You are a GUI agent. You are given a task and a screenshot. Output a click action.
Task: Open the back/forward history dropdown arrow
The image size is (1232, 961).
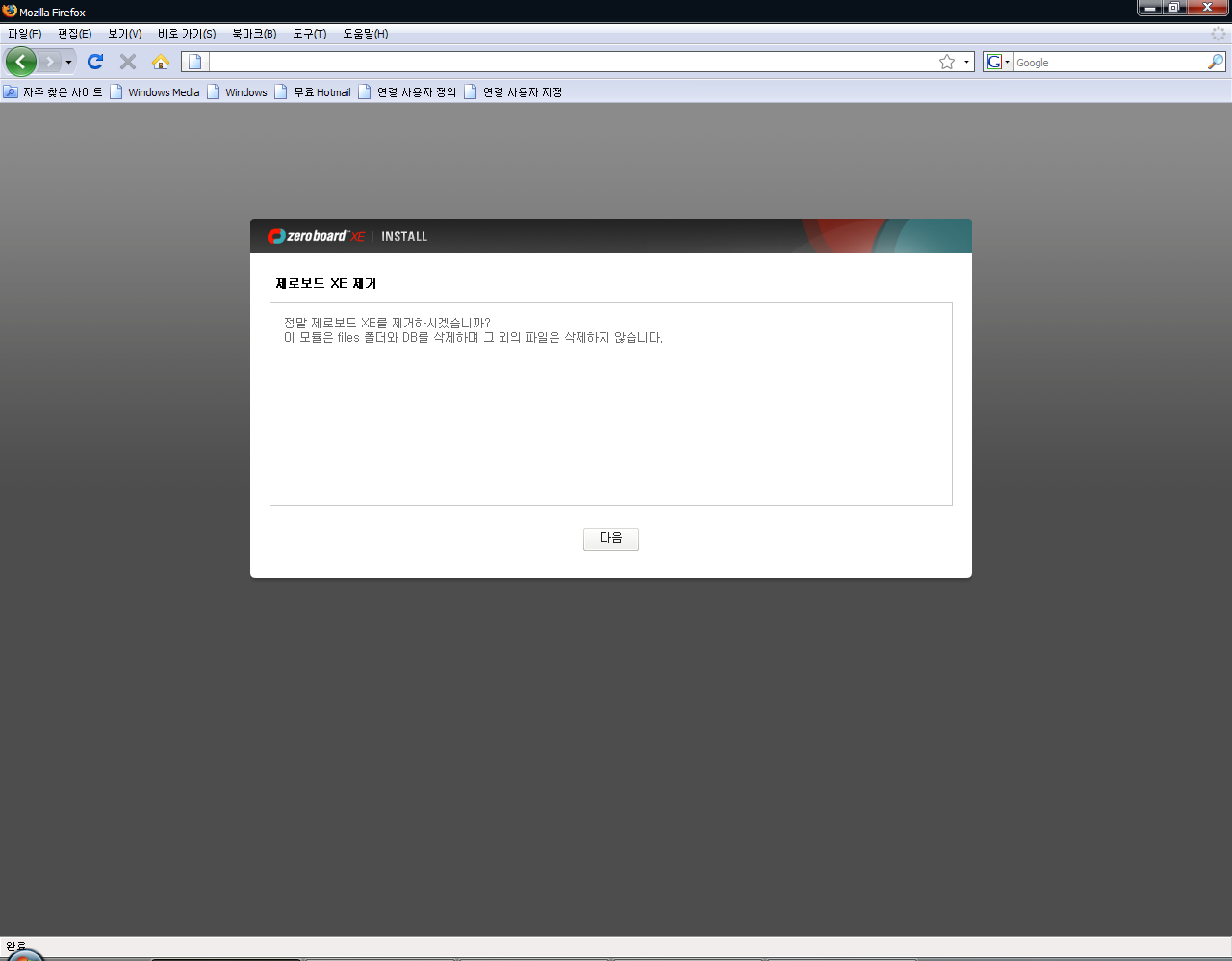[x=68, y=62]
